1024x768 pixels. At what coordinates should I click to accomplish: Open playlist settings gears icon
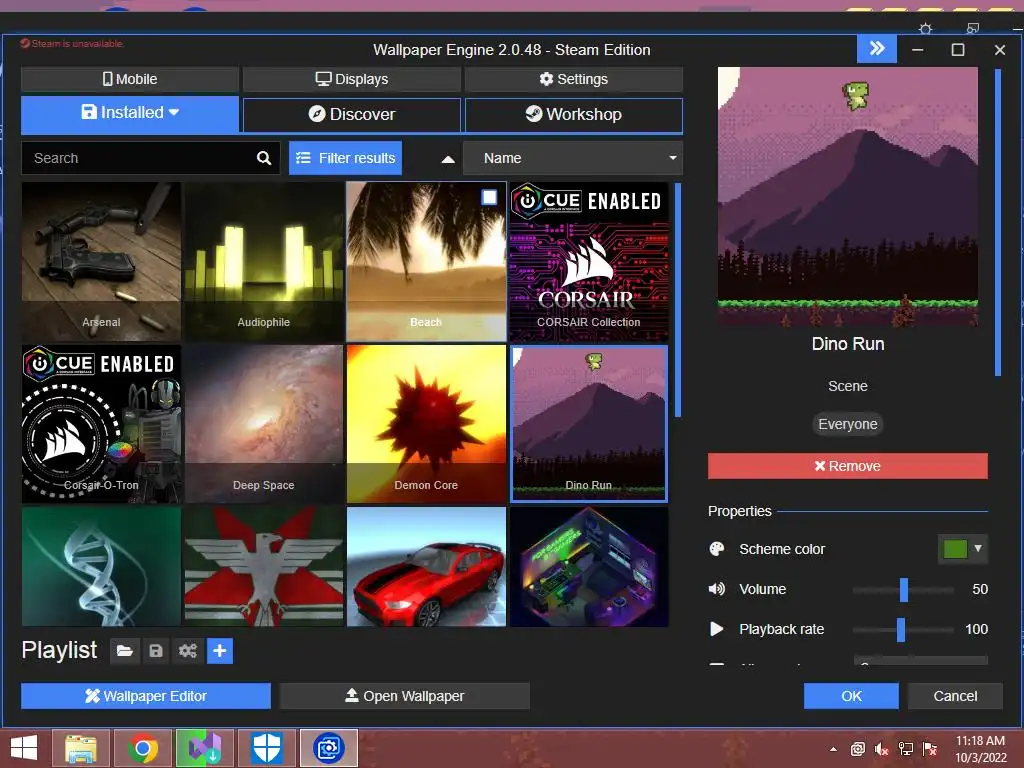coord(187,651)
